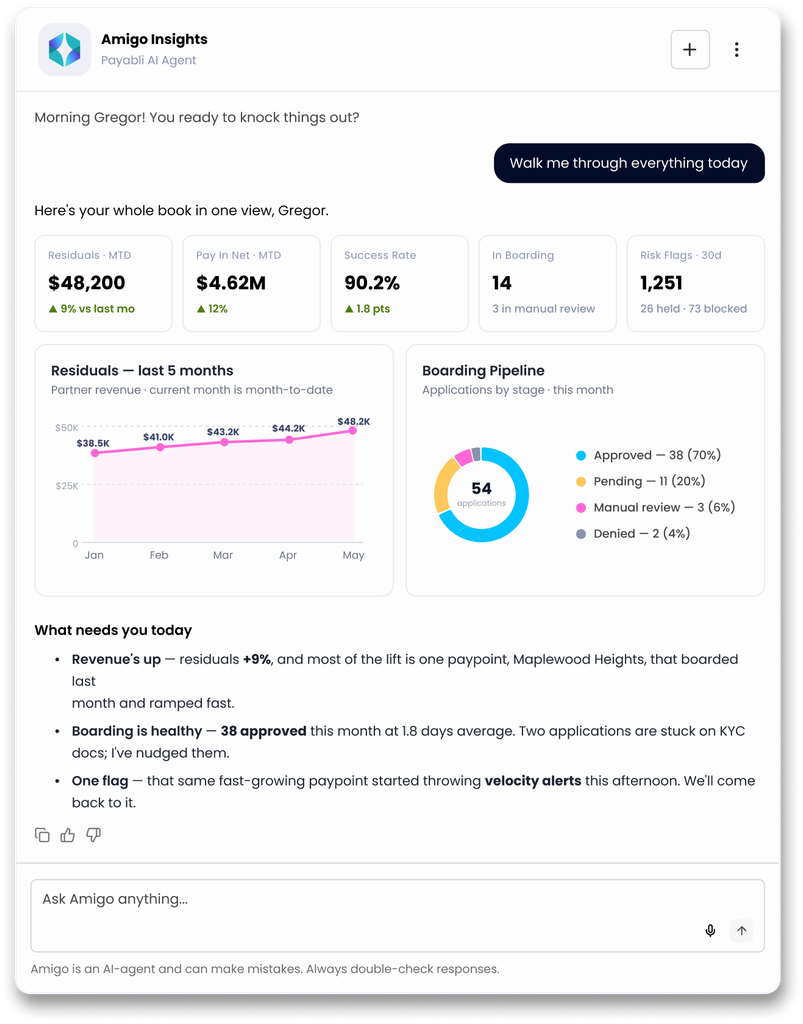The image size is (803, 1024).
Task: Select the Feb $41.0K data point
Action: click(x=160, y=447)
